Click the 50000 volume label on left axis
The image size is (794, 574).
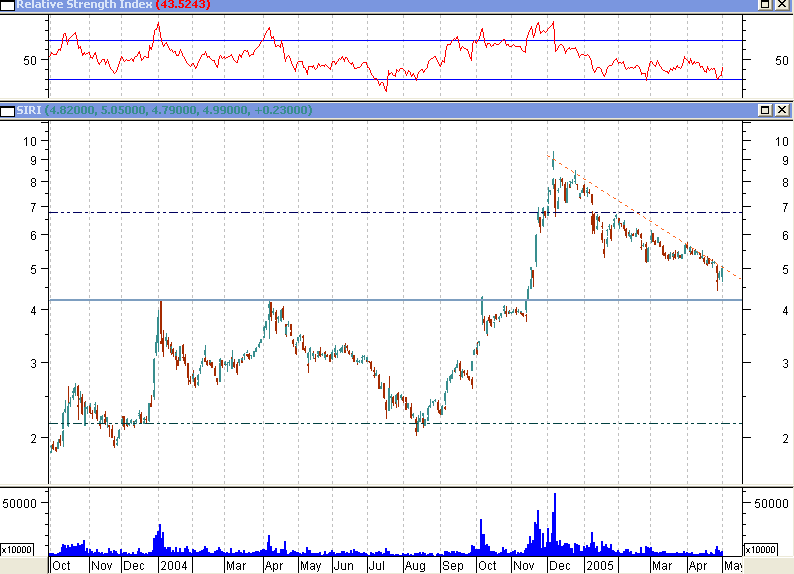click(20, 503)
